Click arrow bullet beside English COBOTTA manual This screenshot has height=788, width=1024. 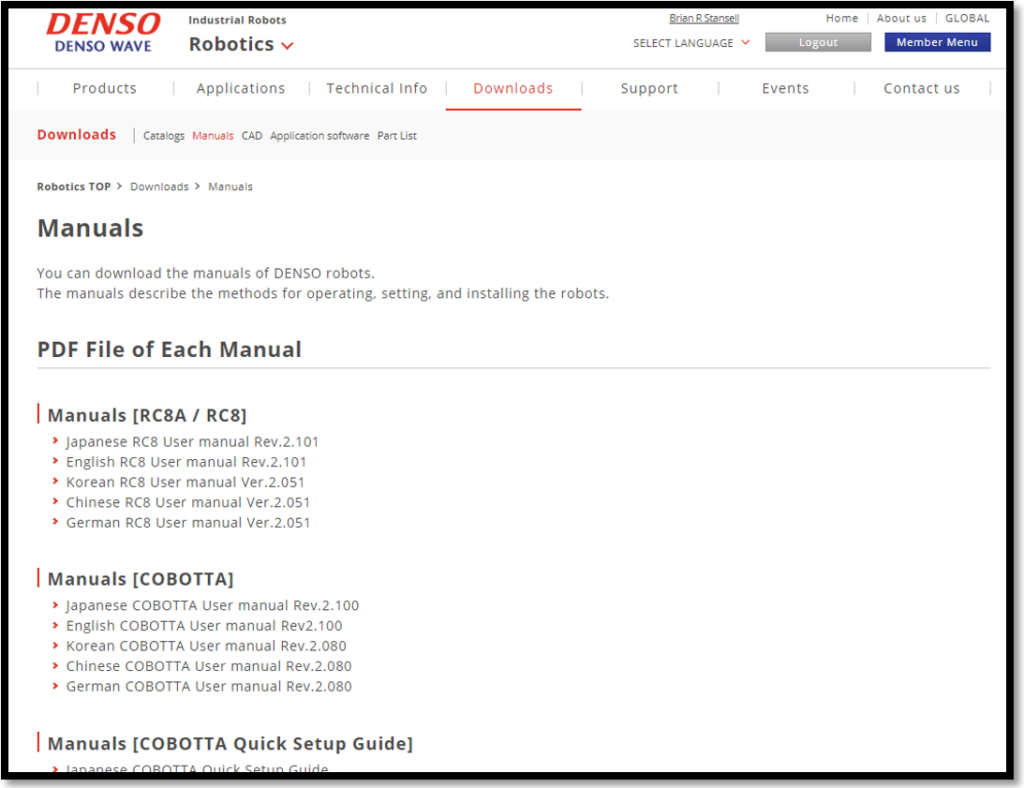[x=56, y=625]
